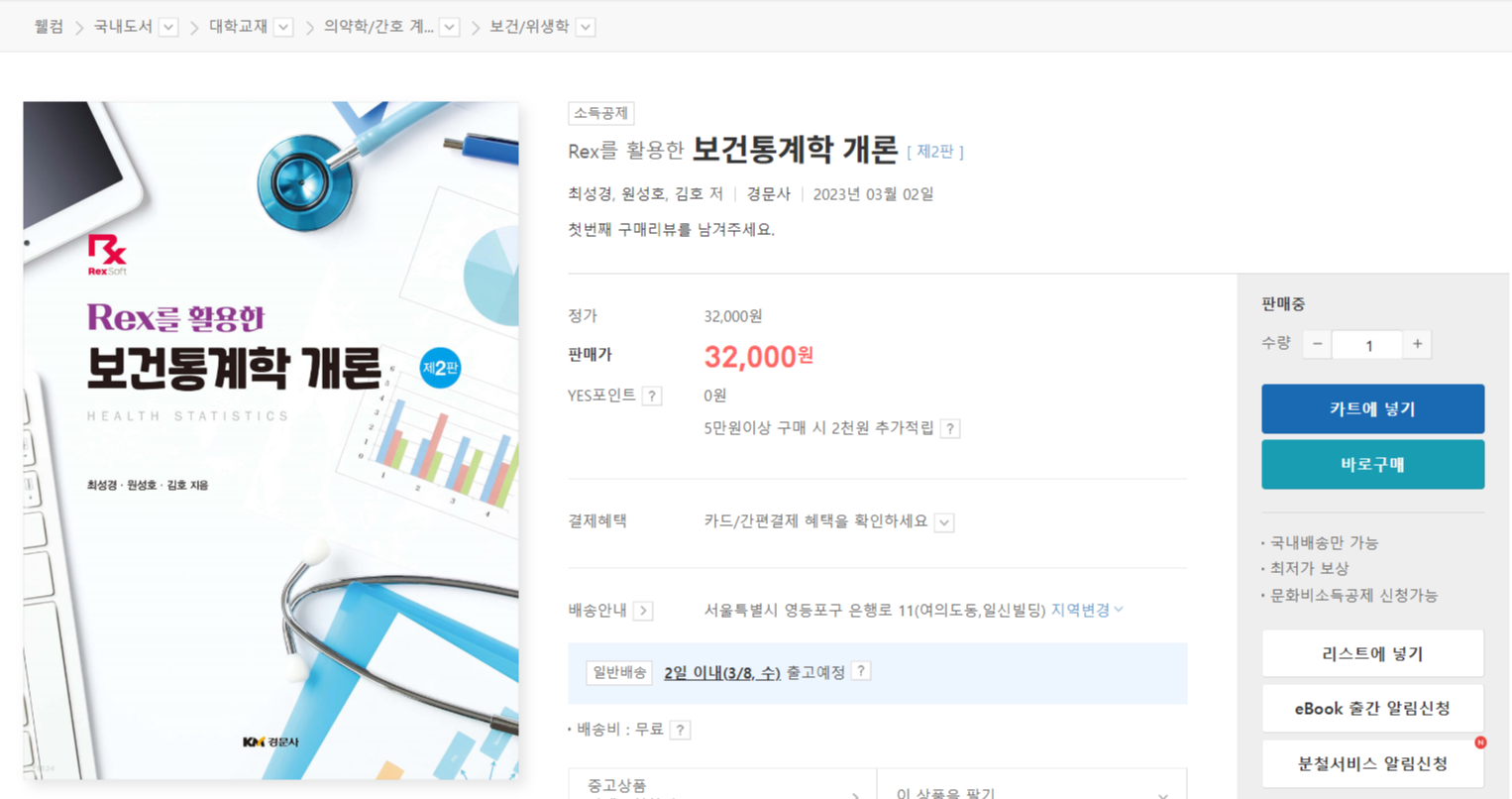Open publisher 경문사 link
Viewport: 1512px width, 799px height.
click(x=769, y=194)
